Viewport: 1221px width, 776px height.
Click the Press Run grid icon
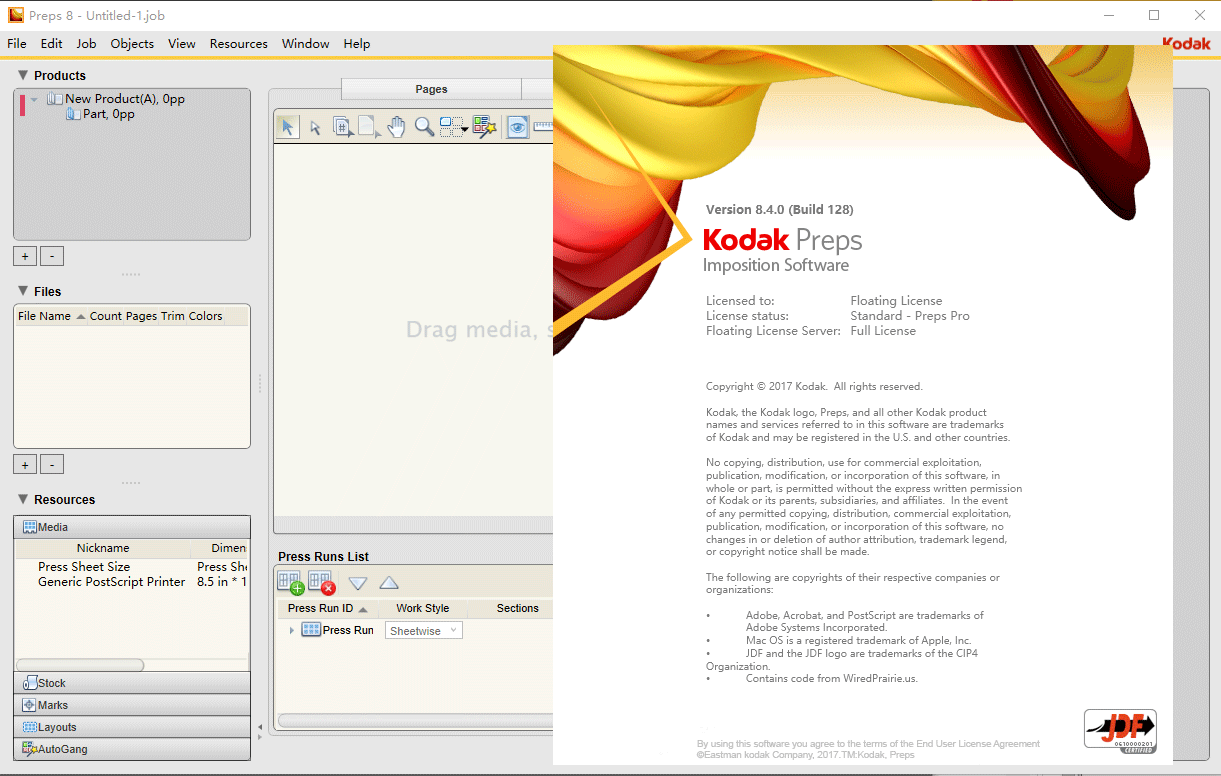pos(311,630)
